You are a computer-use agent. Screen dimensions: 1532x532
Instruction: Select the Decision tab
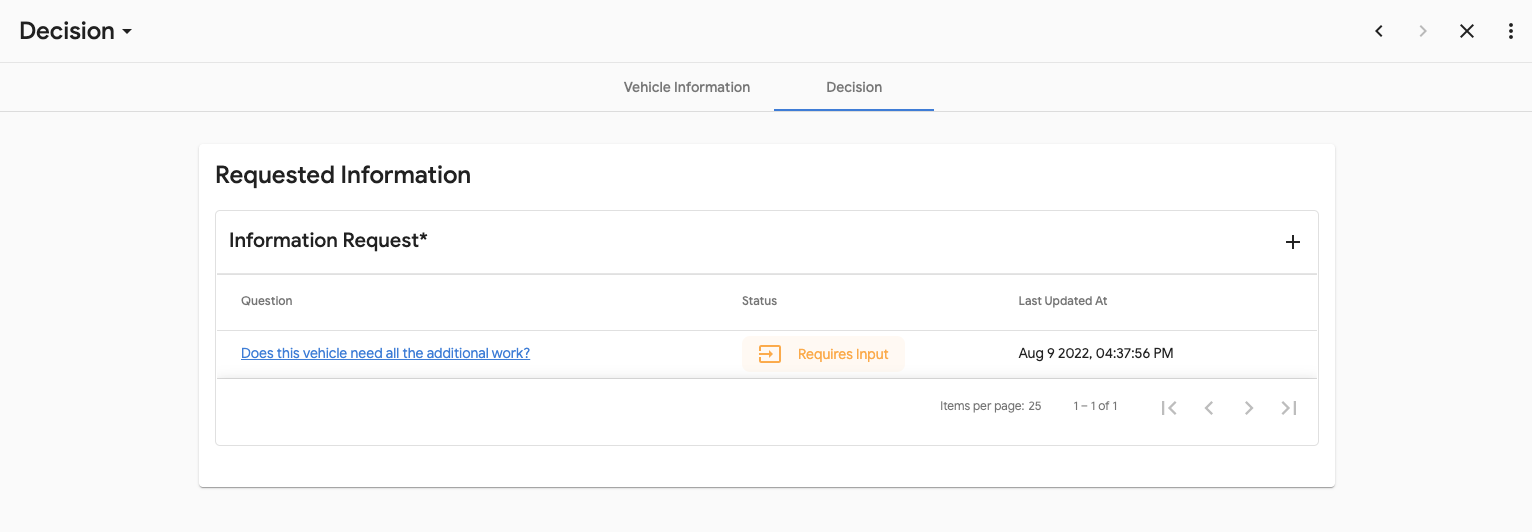[854, 87]
